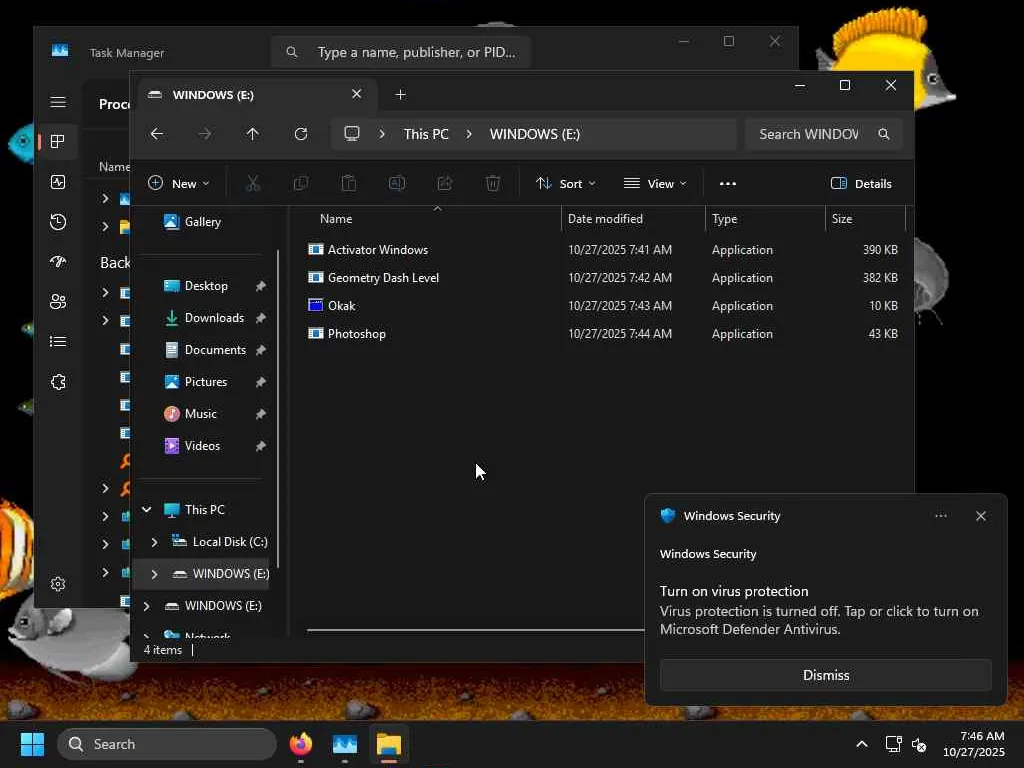Click the Refresh icon in File Explorer
The height and width of the screenshot is (768, 1024).
pos(301,134)
